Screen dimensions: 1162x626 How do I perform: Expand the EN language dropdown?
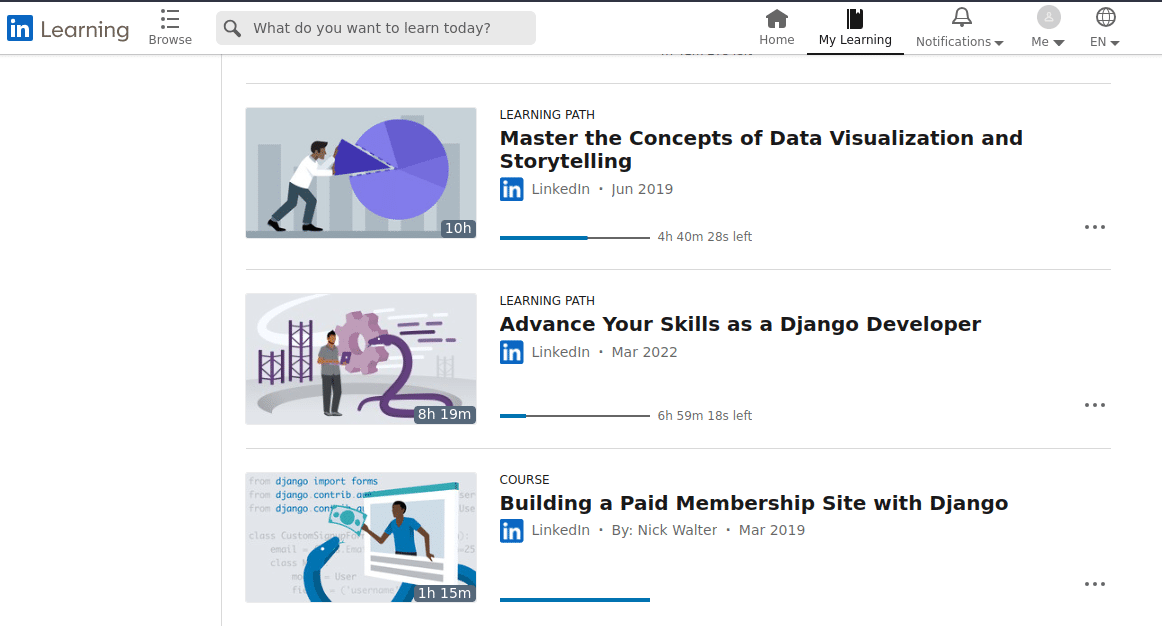pyautogui.click(x=1115, y=42)
